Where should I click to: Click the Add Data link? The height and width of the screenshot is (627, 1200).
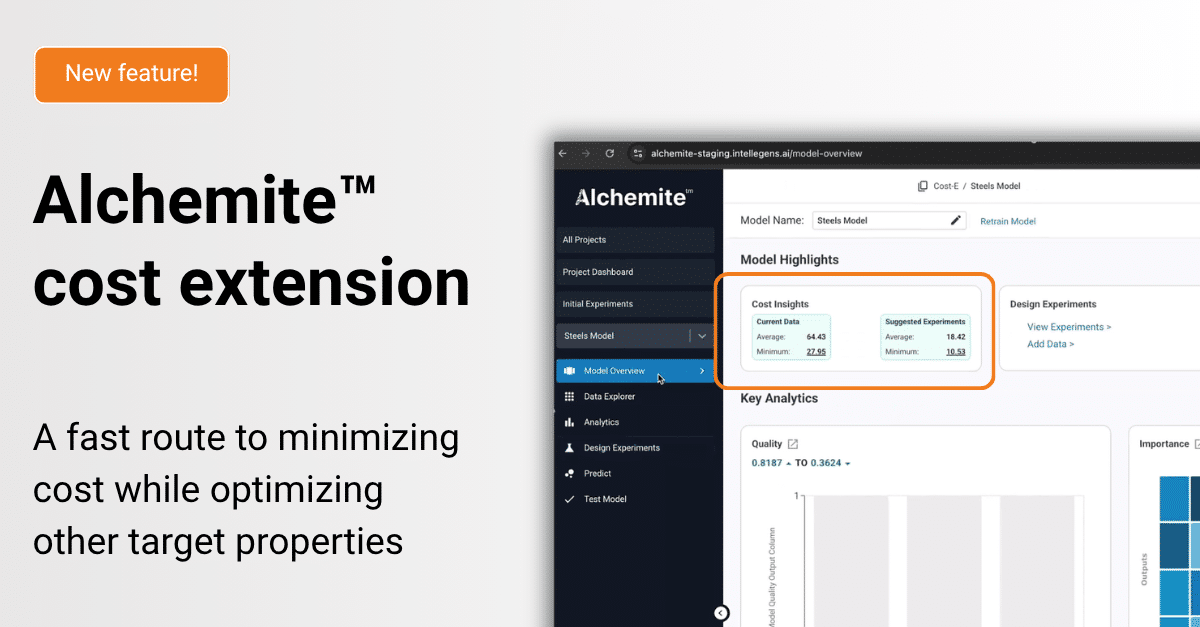(x=1050, y=344)
